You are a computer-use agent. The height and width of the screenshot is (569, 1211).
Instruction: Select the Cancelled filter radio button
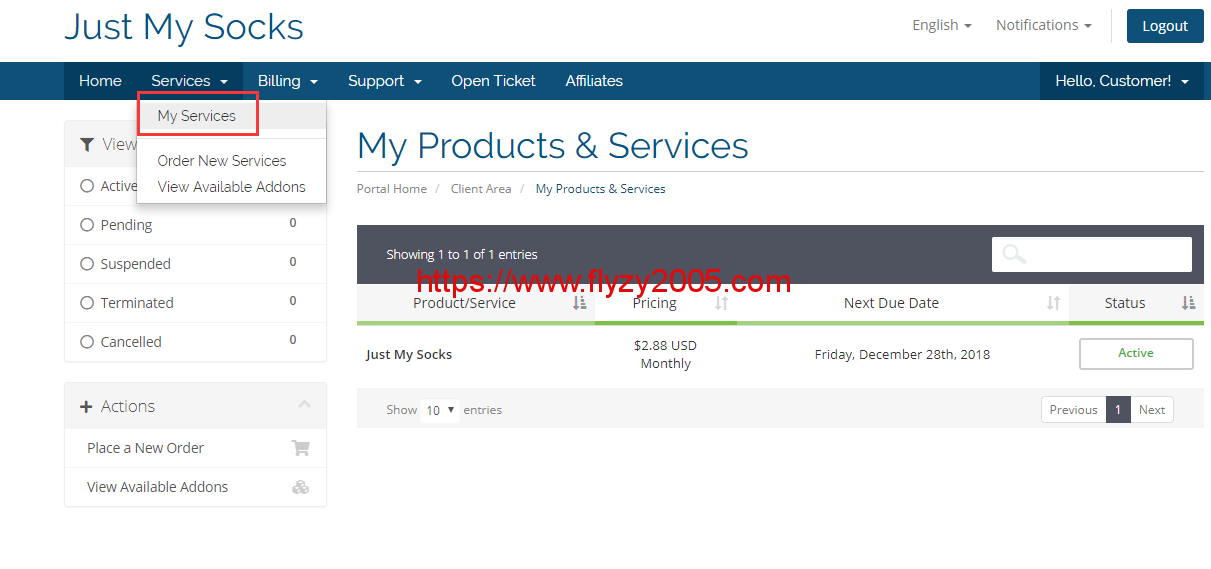87,342
